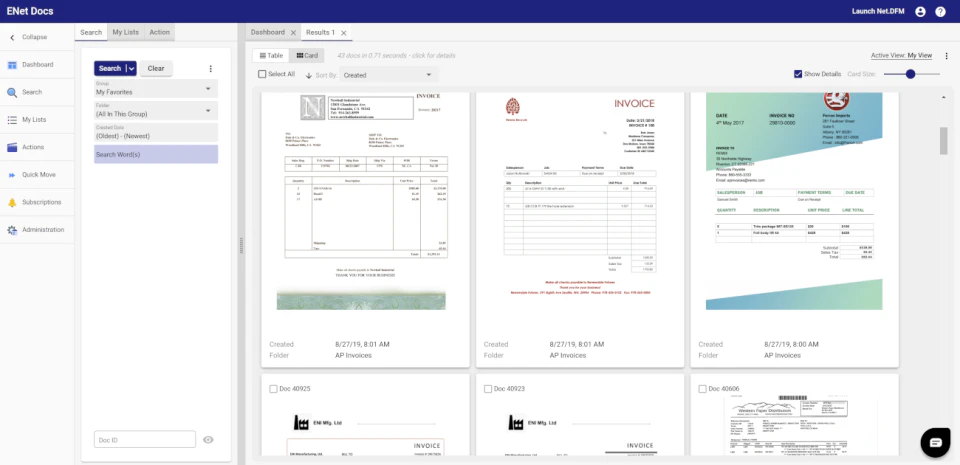
Task: Open the Subscriptions bell icon
Action: click(12, 203)
